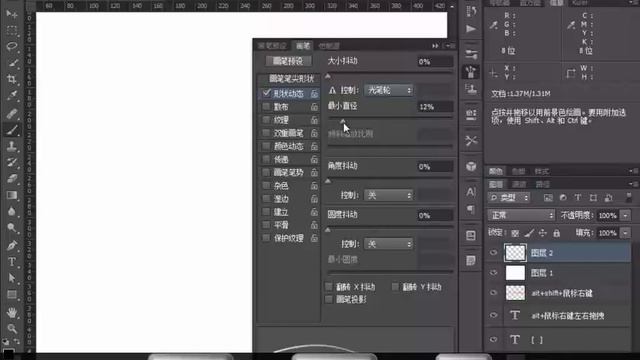Click the 最小直径 slider handle

click(x=343, y=121)
